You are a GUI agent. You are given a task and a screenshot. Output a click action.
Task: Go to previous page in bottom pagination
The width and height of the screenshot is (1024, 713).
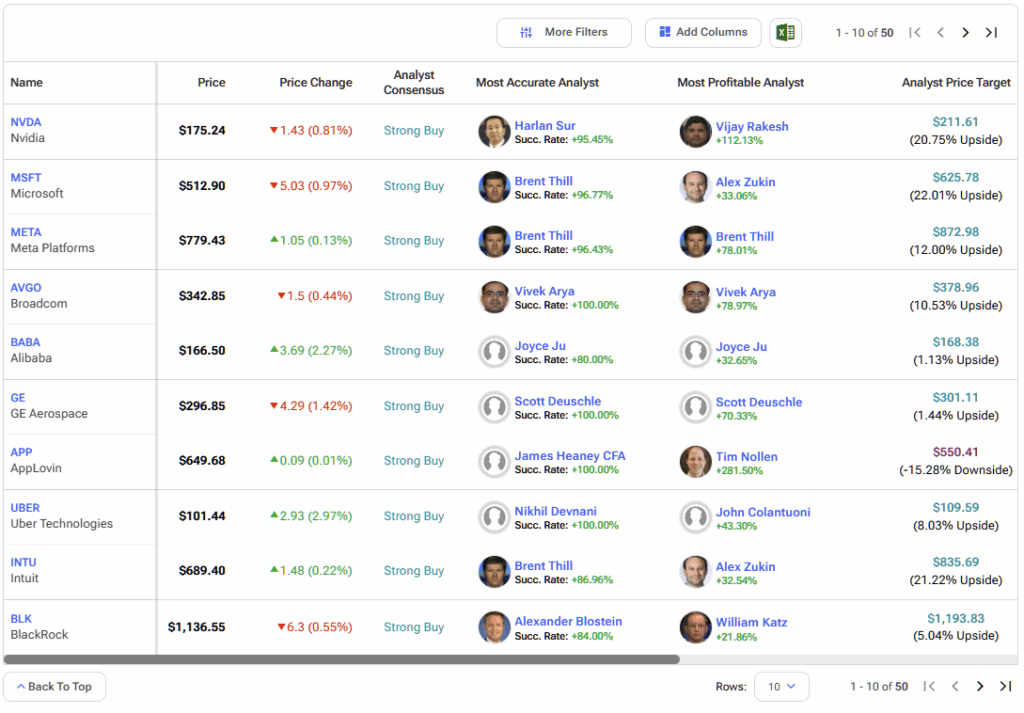(x=955, y=686)
